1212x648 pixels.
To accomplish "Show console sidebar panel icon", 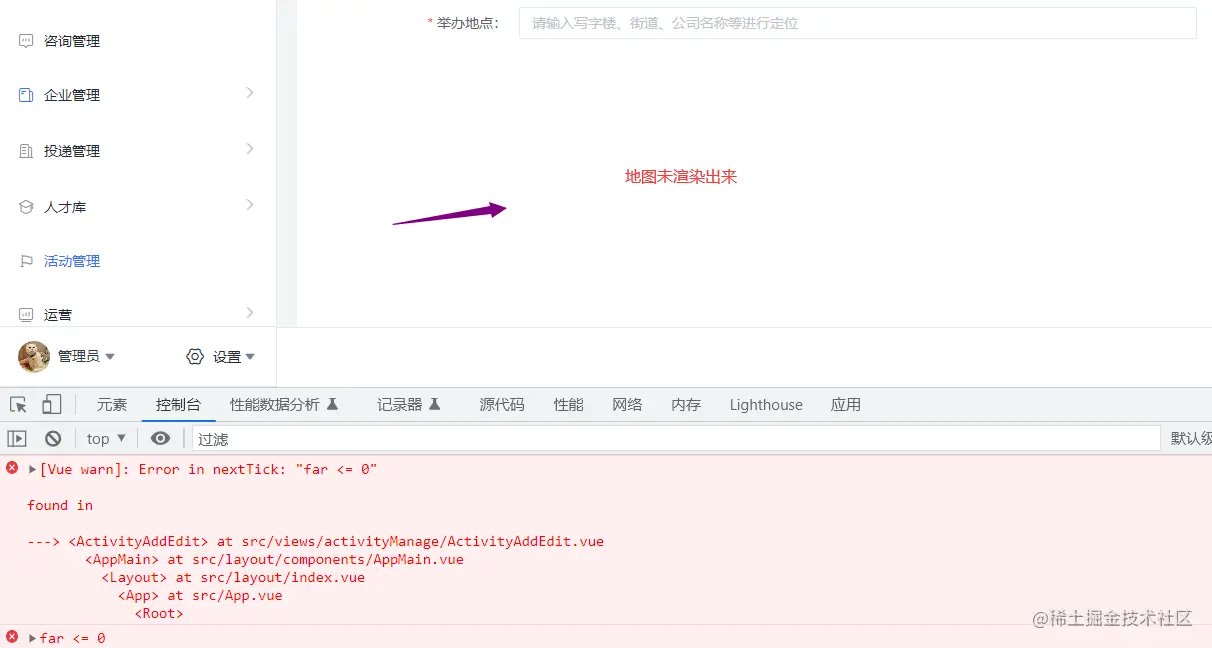I will click(x=17, y=438).
